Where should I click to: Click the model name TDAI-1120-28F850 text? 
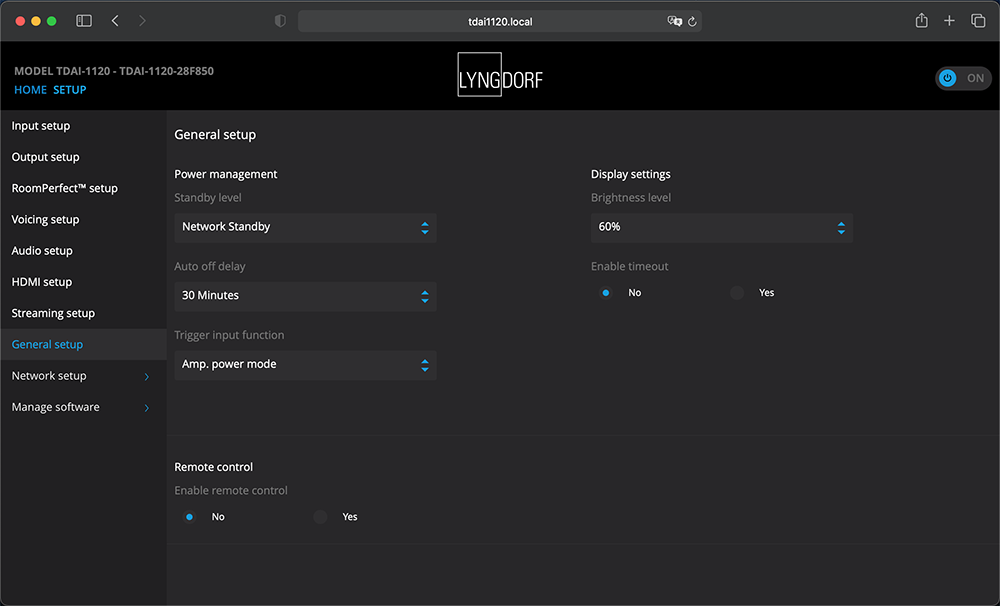(166, 71)
